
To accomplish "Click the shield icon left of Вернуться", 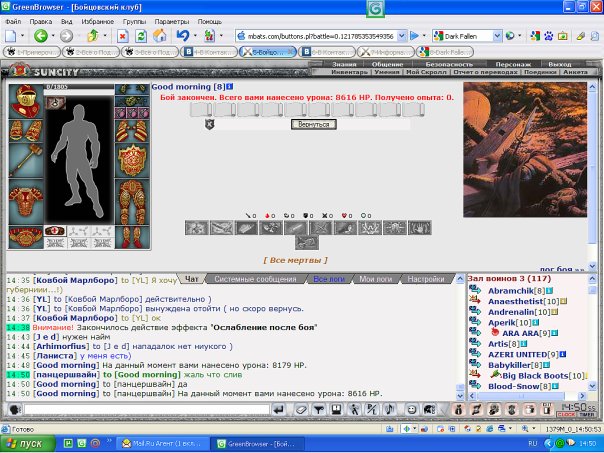I will pyautogui.click(x=209, y=124).
